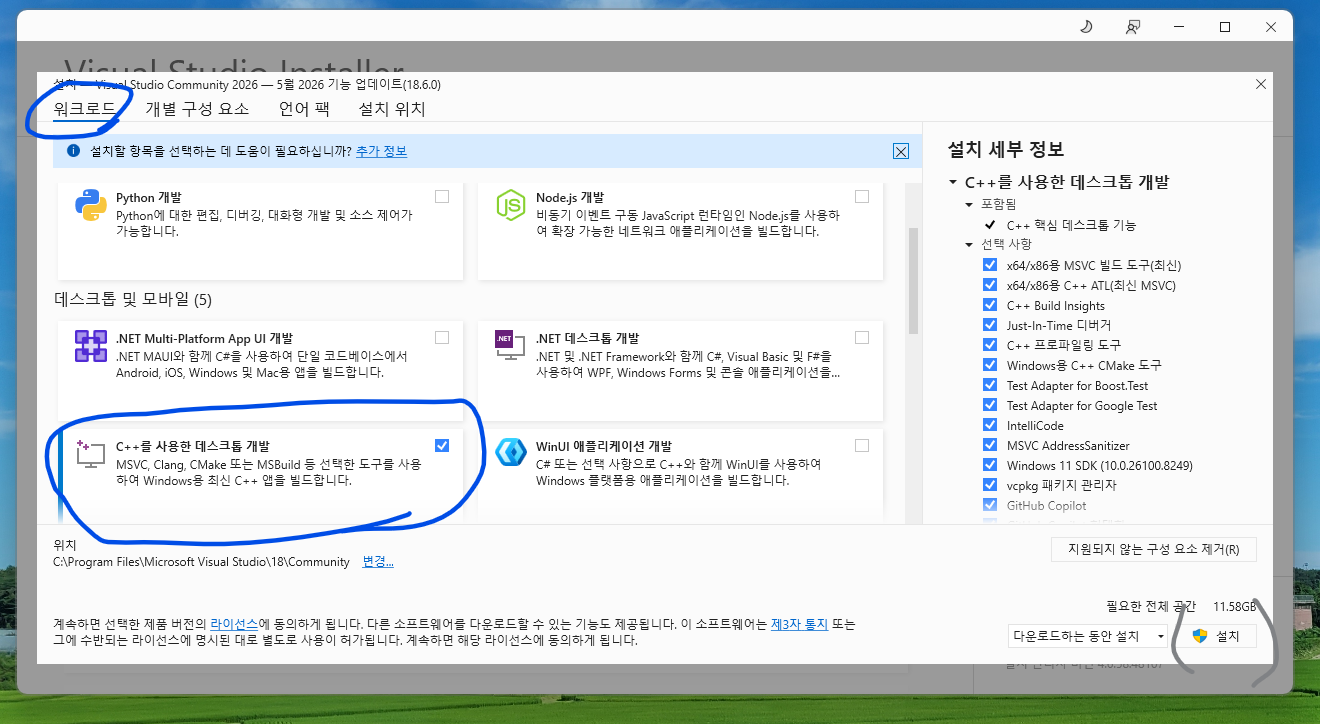Screen dimensions: 1320x724
Task: Toggle the dark theme moon icon
Action: tap(1086, 27)
